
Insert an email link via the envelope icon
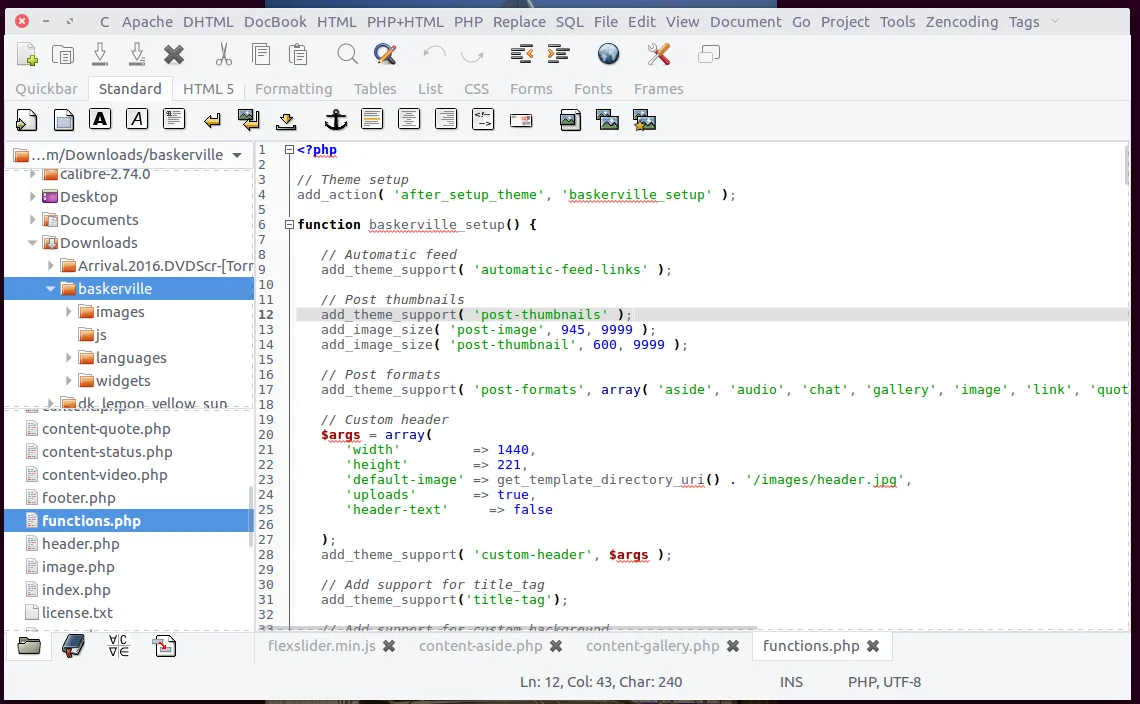coord(521,119)
